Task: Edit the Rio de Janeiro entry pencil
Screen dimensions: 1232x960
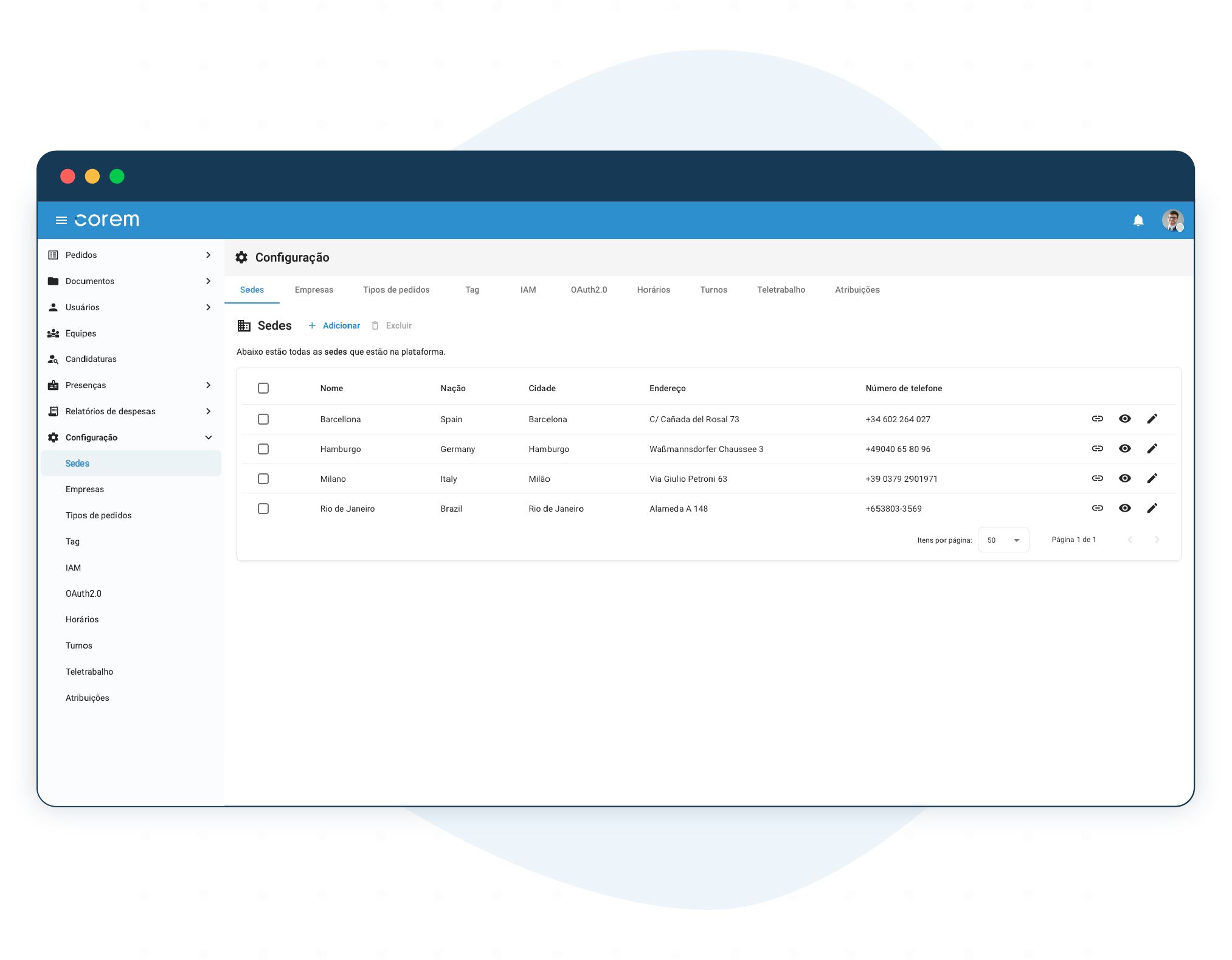Action: [1152, 508]
